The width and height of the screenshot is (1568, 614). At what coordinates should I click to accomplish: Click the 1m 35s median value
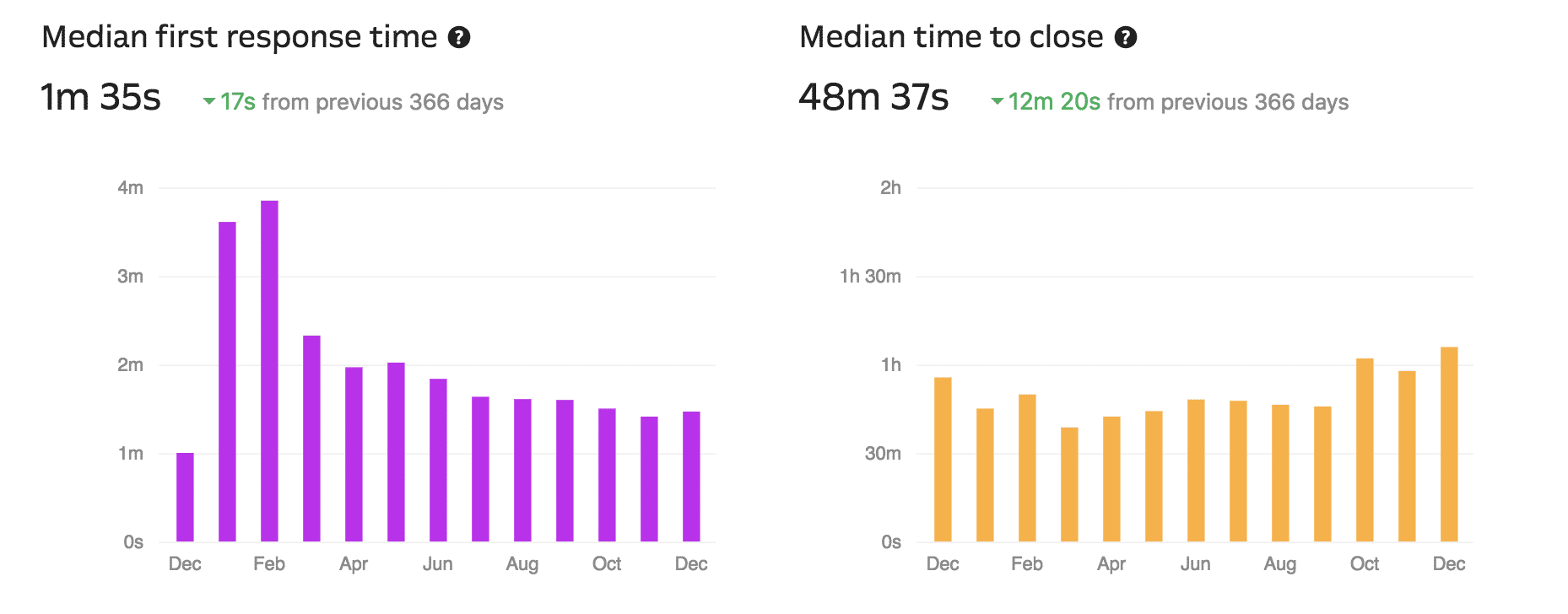101,98
